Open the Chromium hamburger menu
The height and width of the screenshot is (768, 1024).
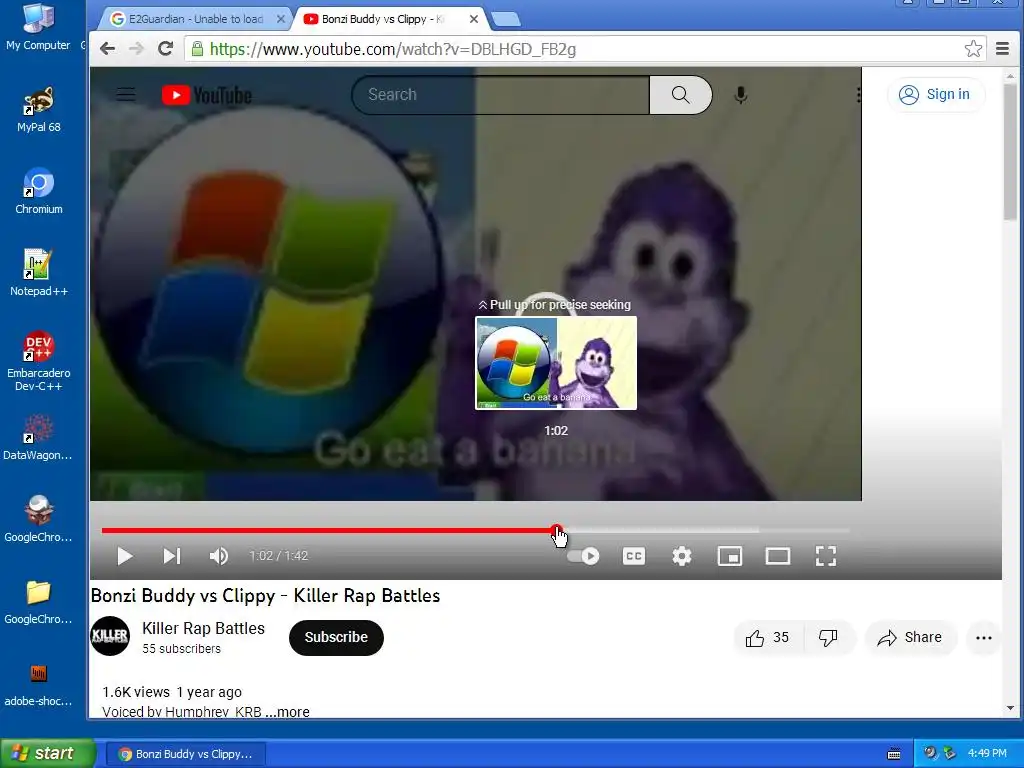point(1002,48)
